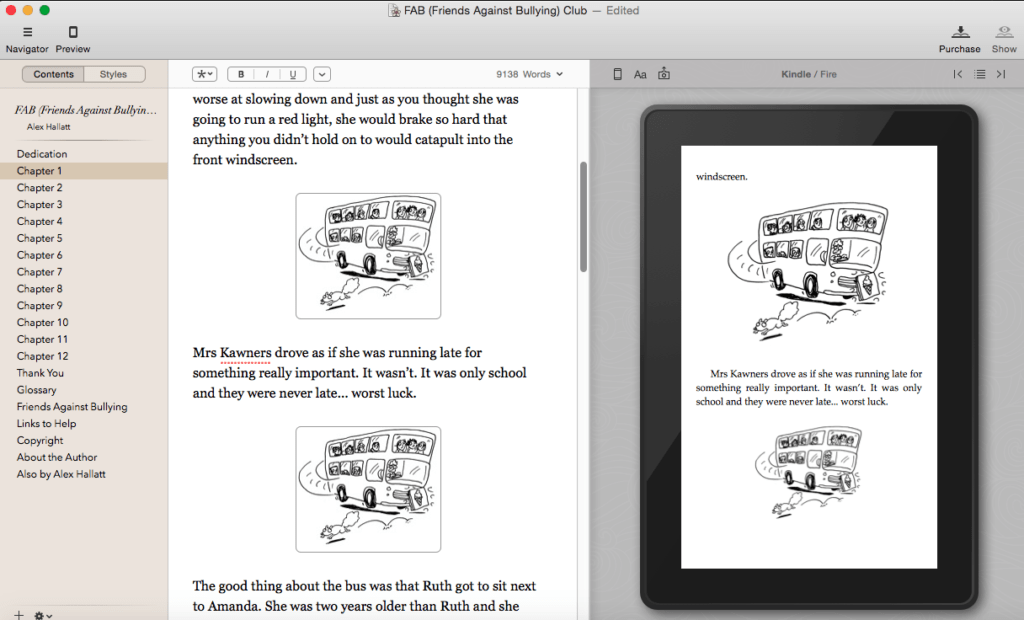Toggle bold formatting
This screenshot has width=1024, height=620.
241,74
